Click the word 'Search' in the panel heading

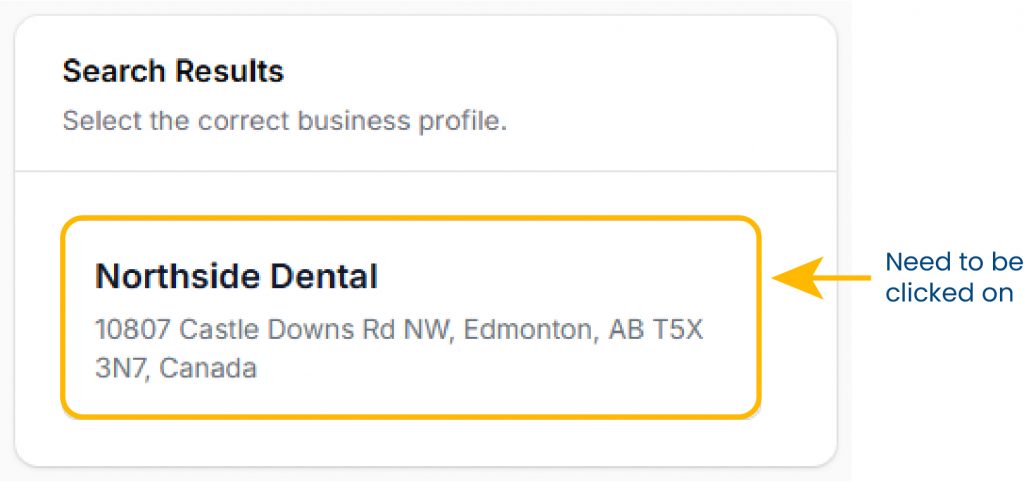tap(114, 71)
